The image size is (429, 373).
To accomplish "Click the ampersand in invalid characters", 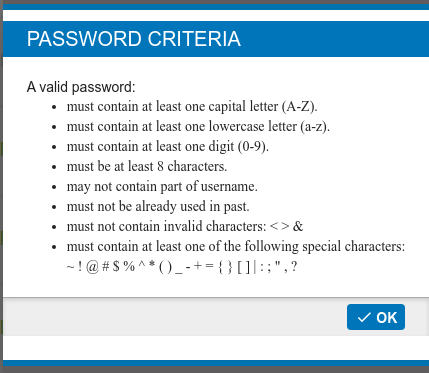I will (x=298, y=226).
